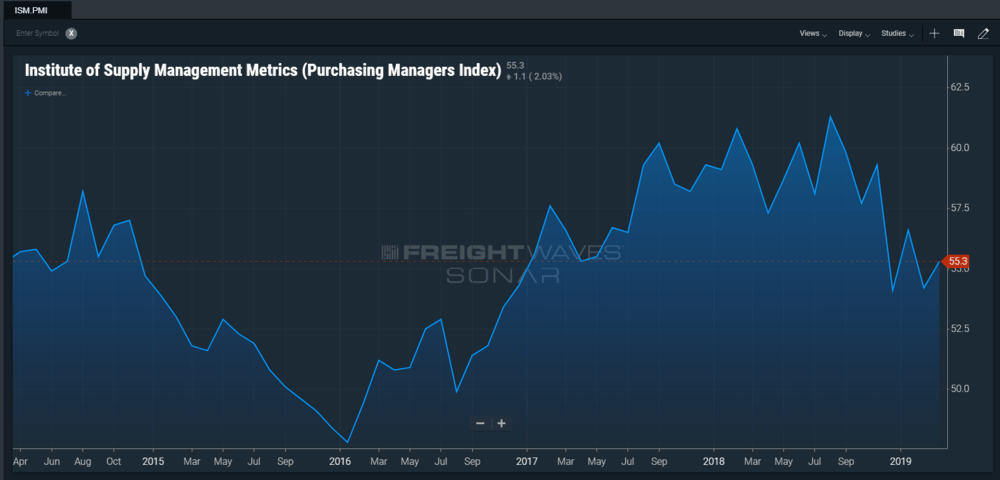Click the Aug label before 2015

[x=82, y=460]
